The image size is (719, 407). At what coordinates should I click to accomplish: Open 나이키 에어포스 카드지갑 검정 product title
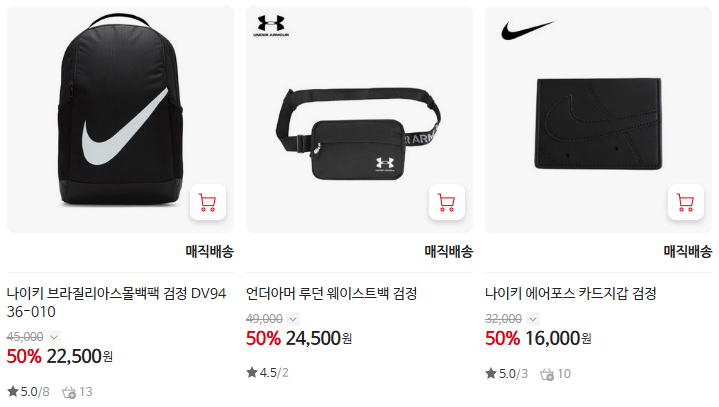571,293
